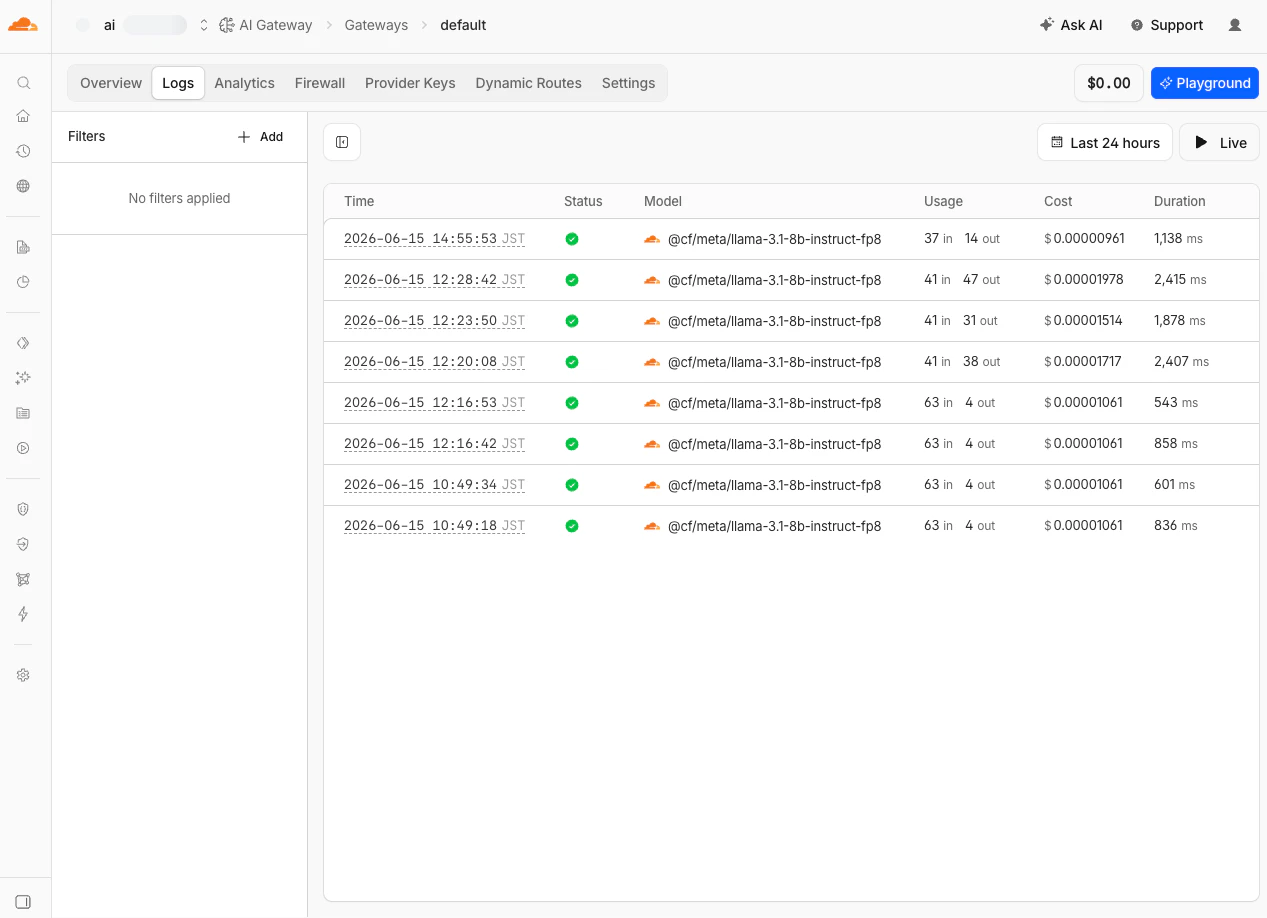Switch to the Overview tab
This screenshot has height=918, width=1267.
[111, 83]
